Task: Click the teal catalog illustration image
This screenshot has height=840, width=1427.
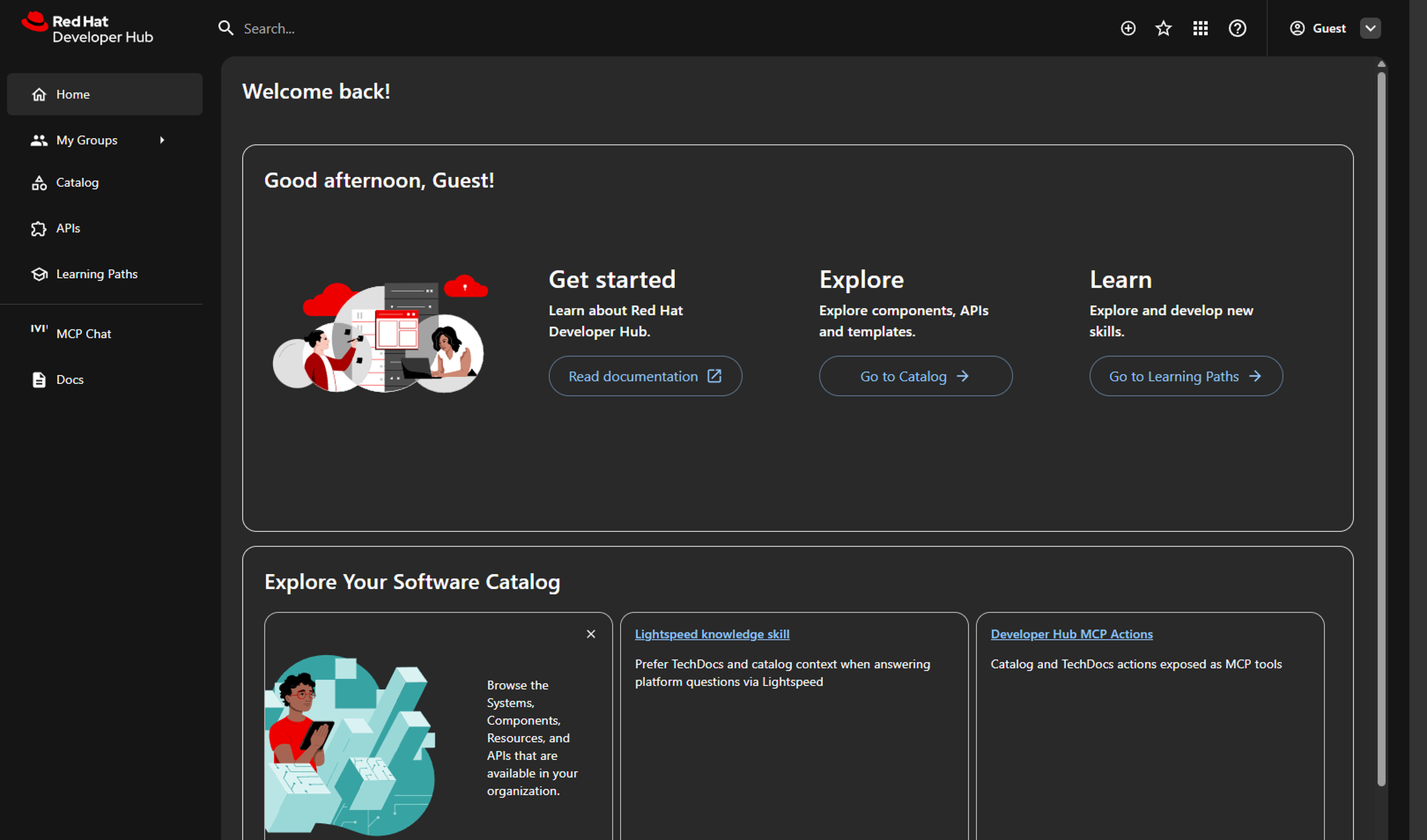Action: [350, 745]
